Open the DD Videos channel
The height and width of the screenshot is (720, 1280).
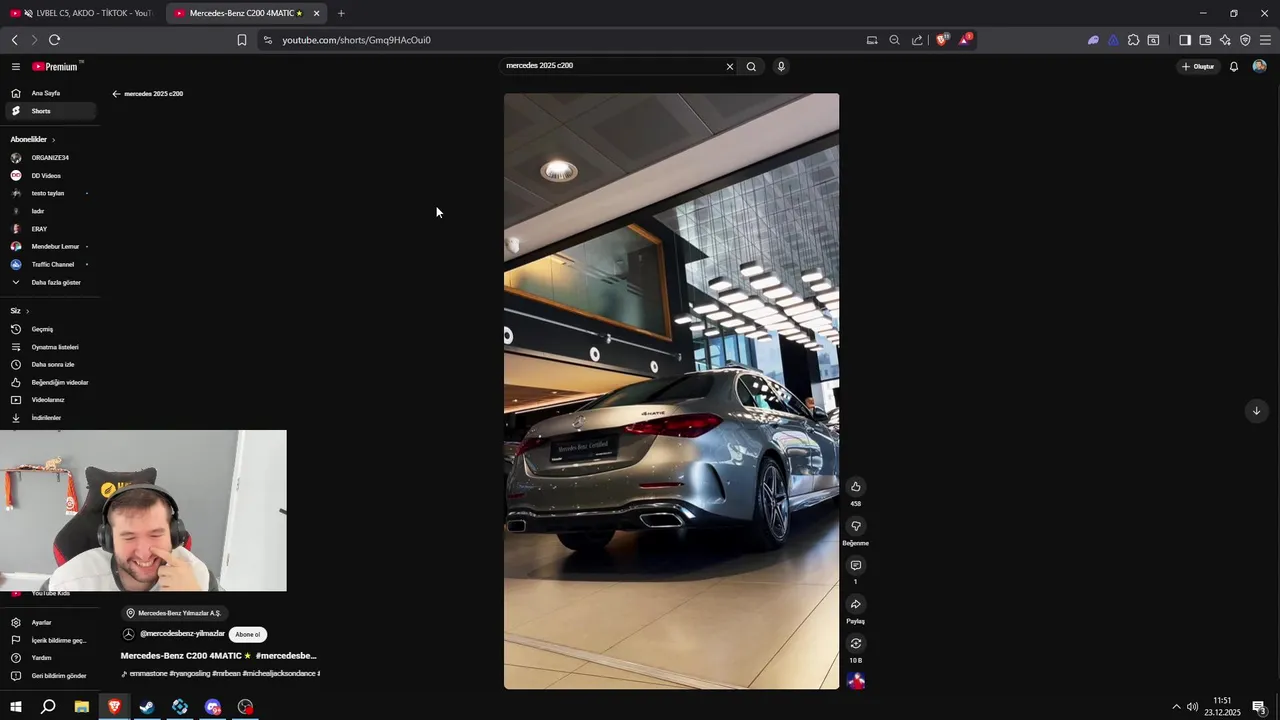click(x=49, y=176)
